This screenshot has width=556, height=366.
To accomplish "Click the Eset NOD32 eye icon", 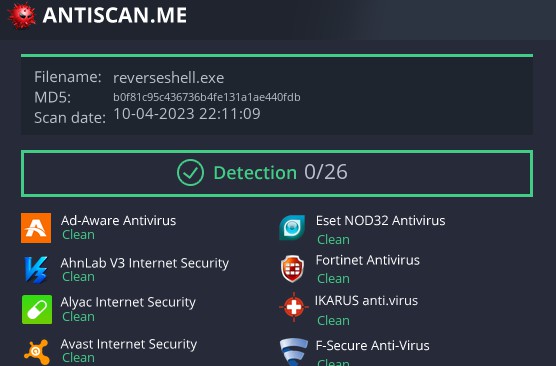I will point(292,228).
